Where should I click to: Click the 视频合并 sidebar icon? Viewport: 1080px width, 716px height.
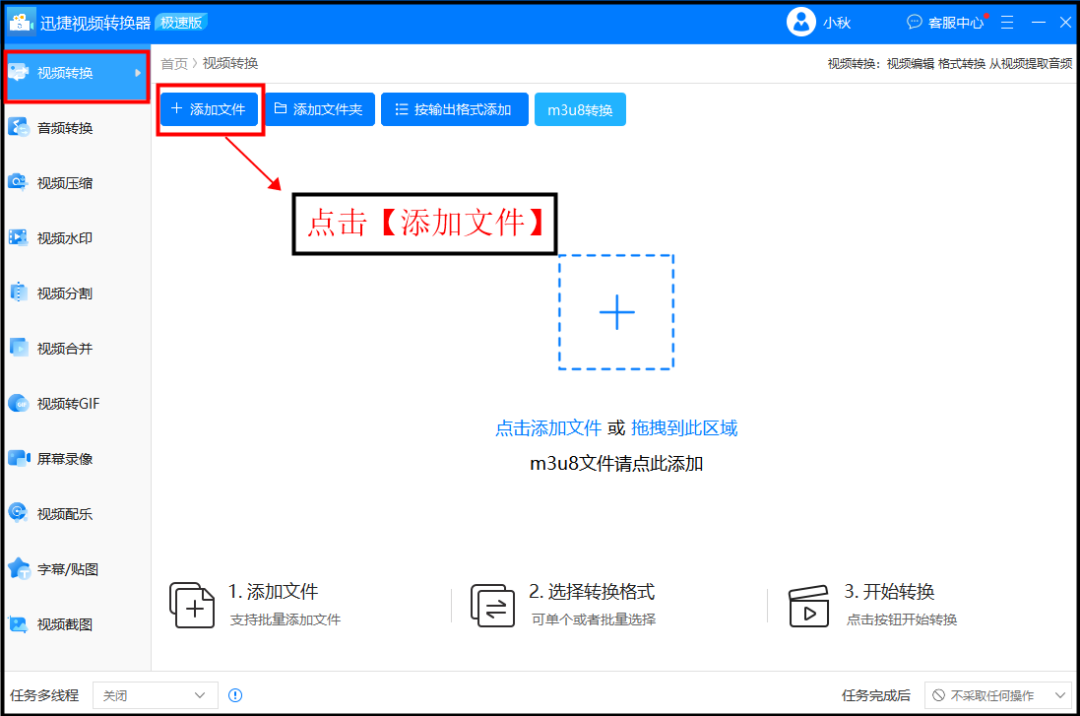pos(19,348)
